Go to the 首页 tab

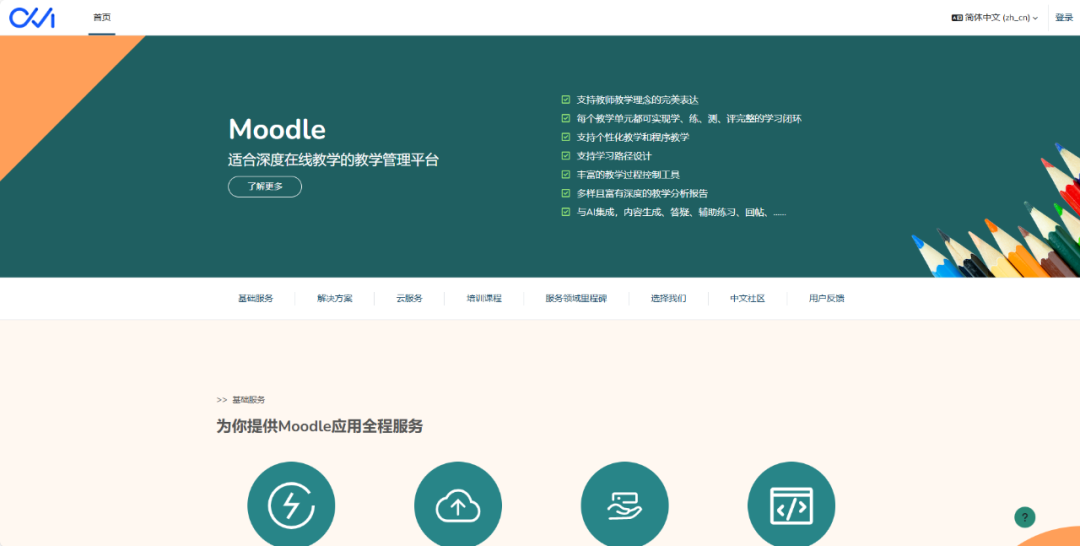tap(102, 17)
